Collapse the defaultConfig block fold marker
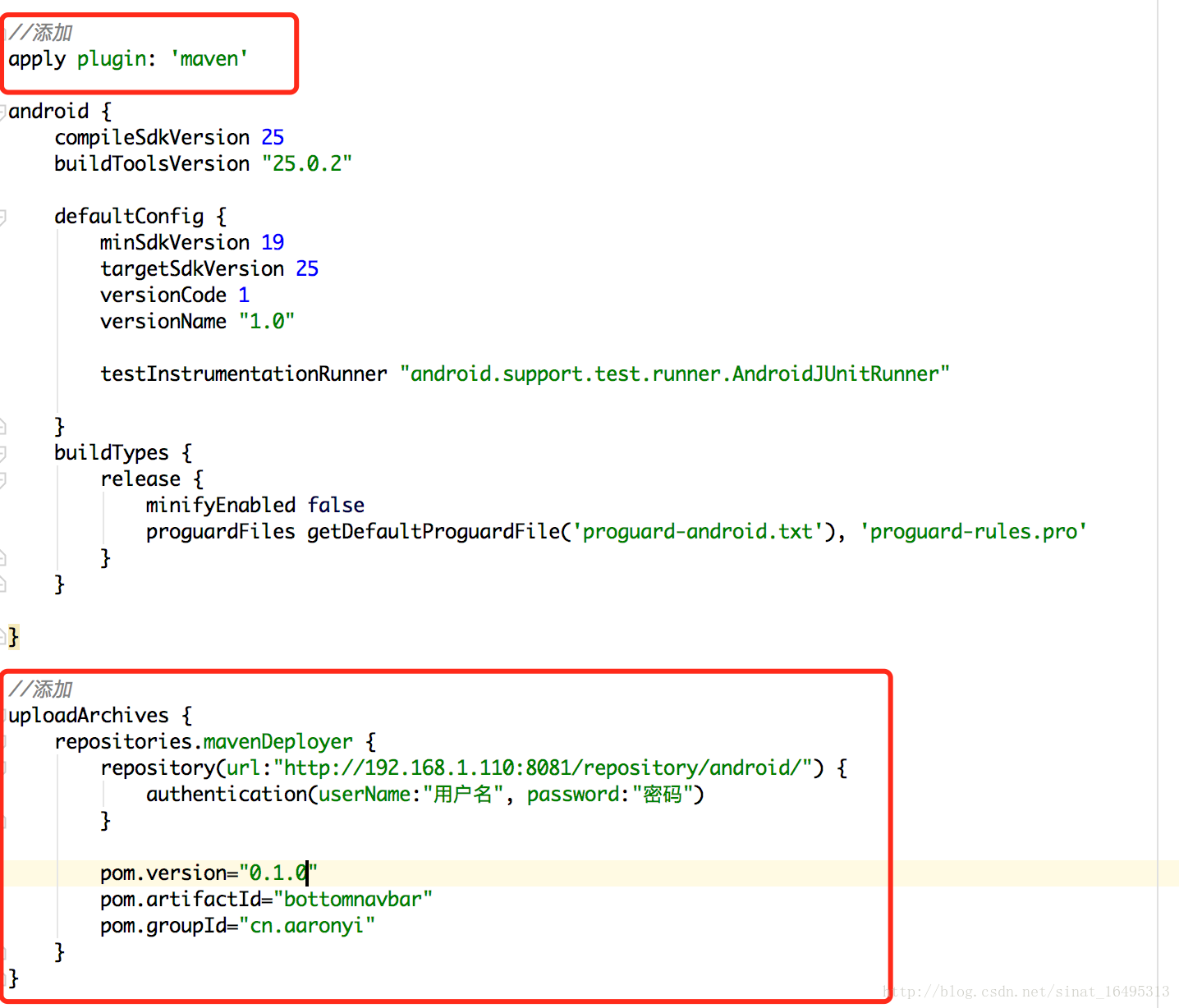Screen dimensions: 1179x1008 point(2,217)
